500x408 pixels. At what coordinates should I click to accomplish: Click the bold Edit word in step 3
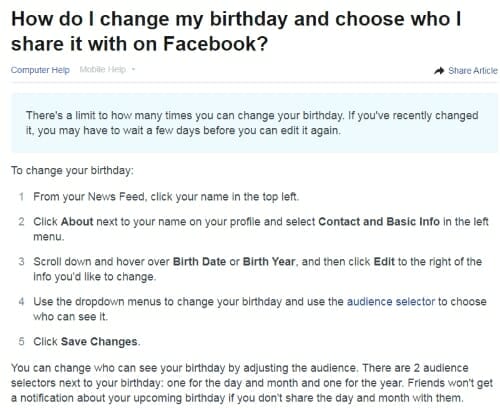[384, 261]
